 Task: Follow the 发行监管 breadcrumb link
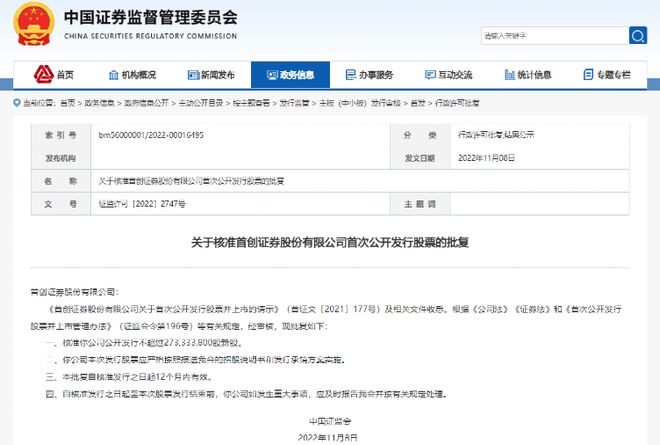(294, 103)
